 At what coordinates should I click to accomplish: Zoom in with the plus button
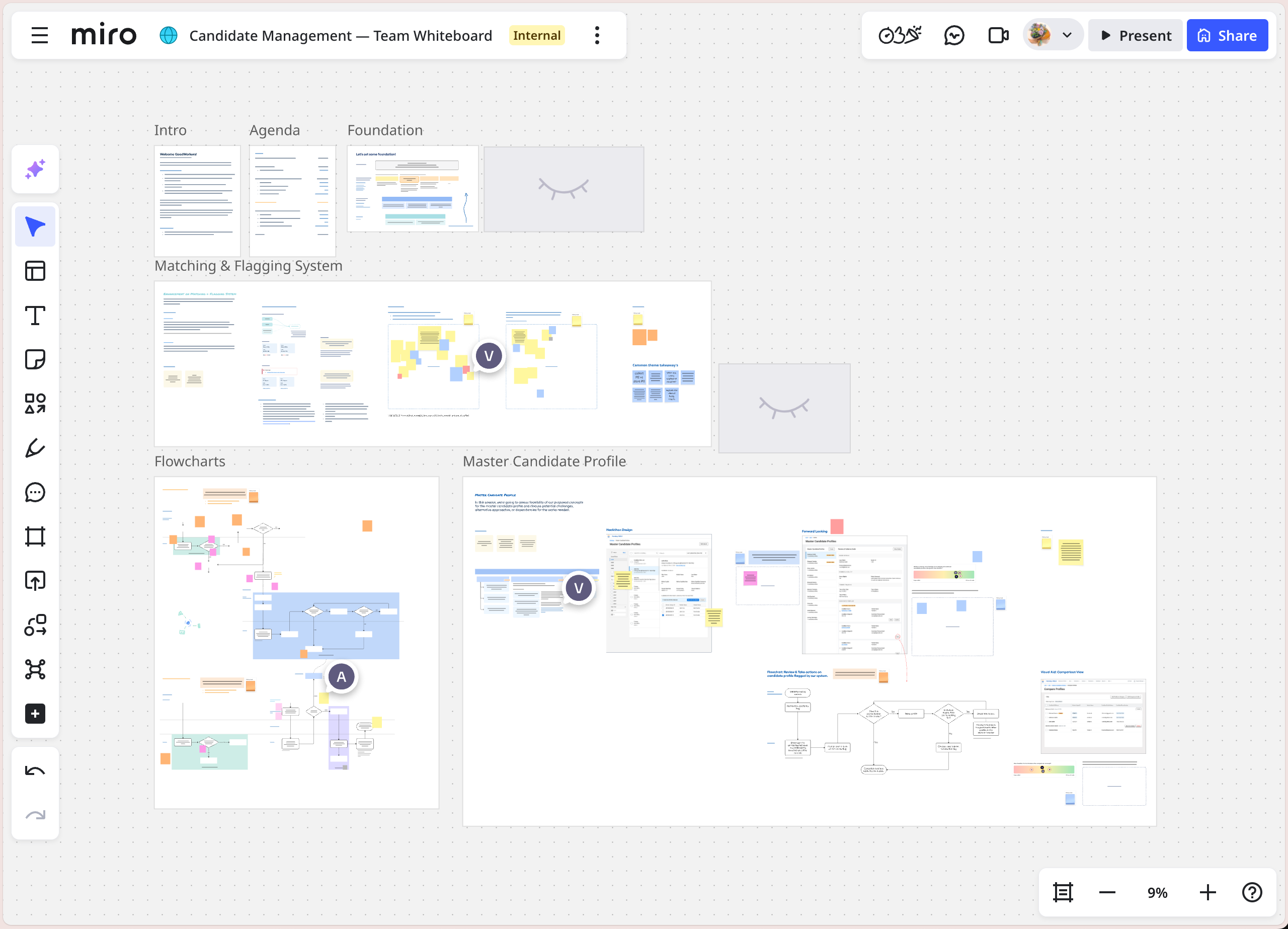(x=1207, y=893)
